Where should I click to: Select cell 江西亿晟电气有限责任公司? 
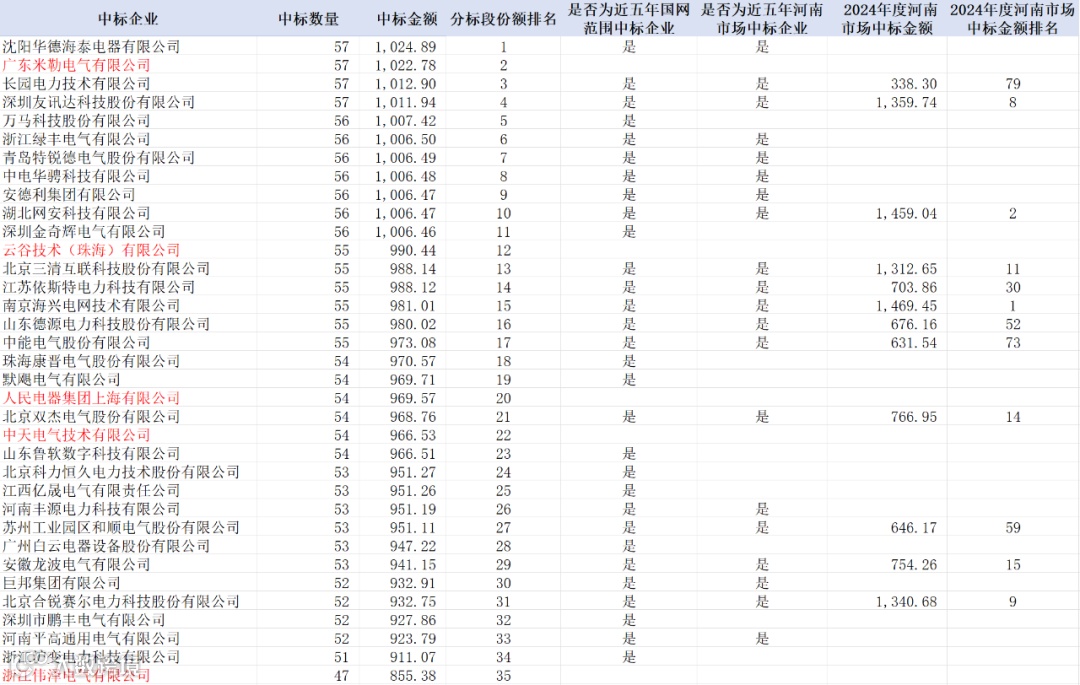[92, 491]
